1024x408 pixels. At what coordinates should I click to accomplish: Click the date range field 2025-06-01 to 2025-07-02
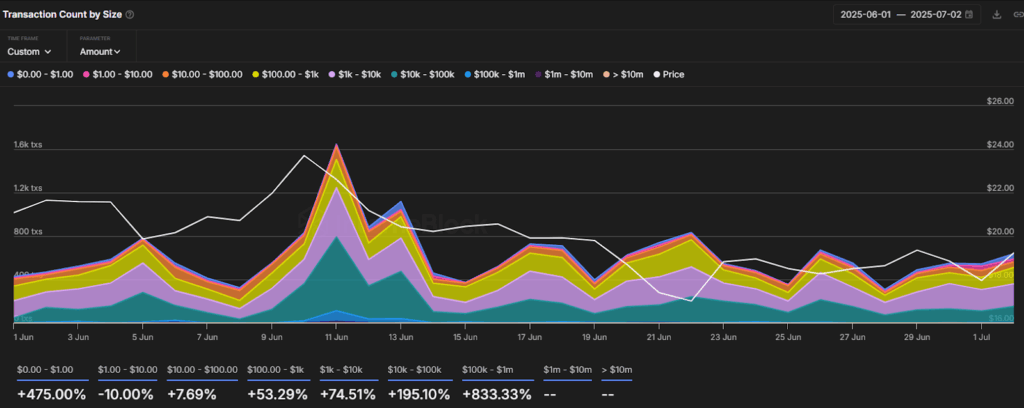coord(907,14)
